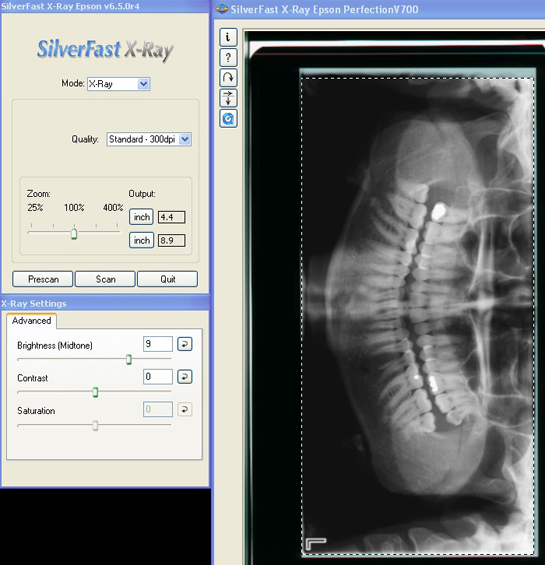The image size is (545, 565).
Task: Flip the image with the mirror arrows icon
Action: point(228,98)
